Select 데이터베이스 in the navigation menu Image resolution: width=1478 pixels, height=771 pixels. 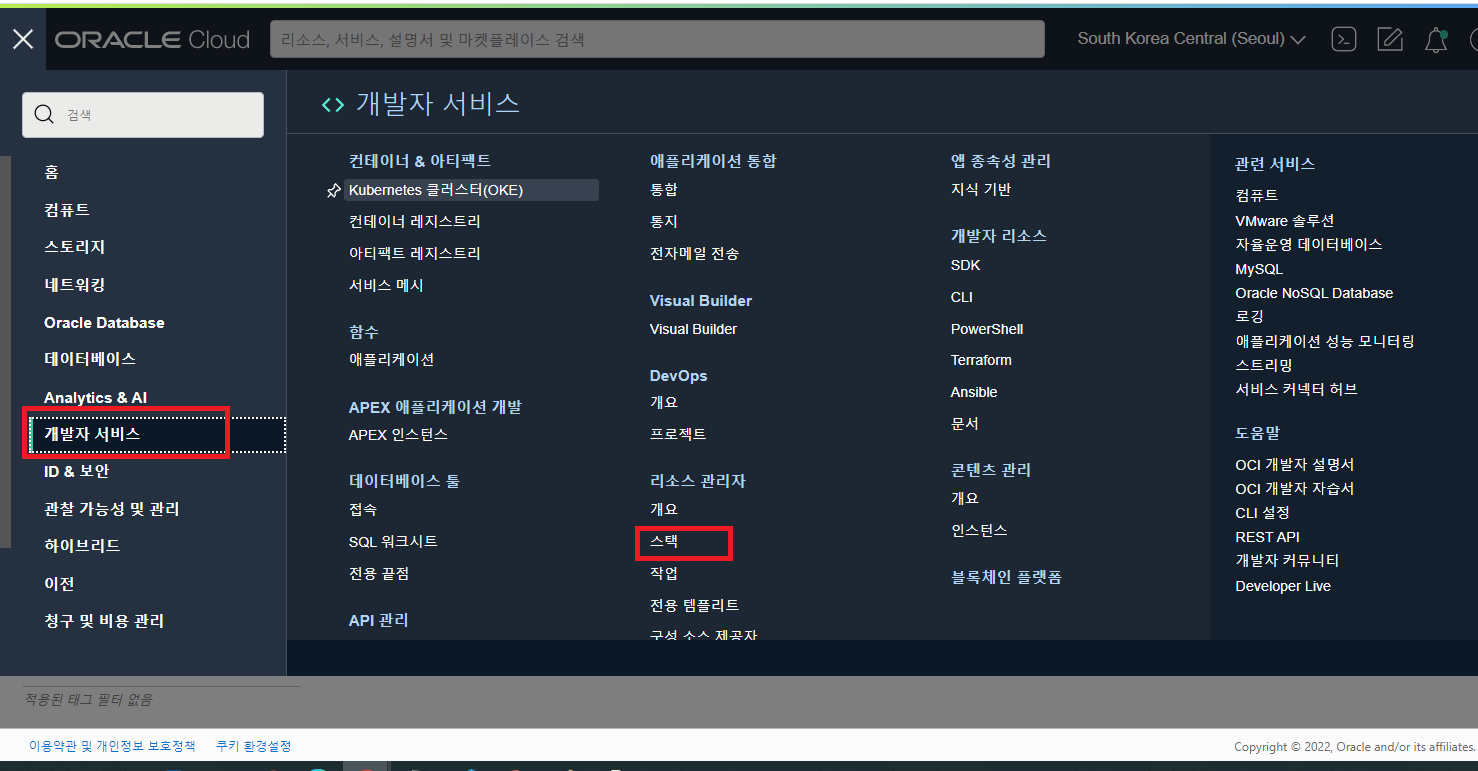(90, 358)
